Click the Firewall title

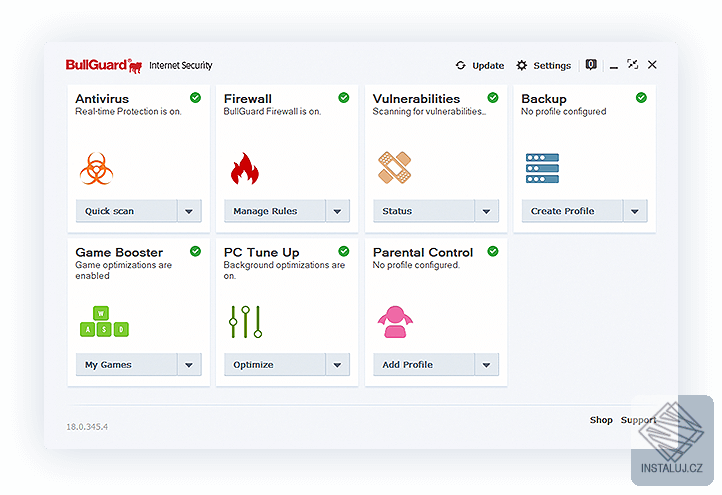[248, 99]
